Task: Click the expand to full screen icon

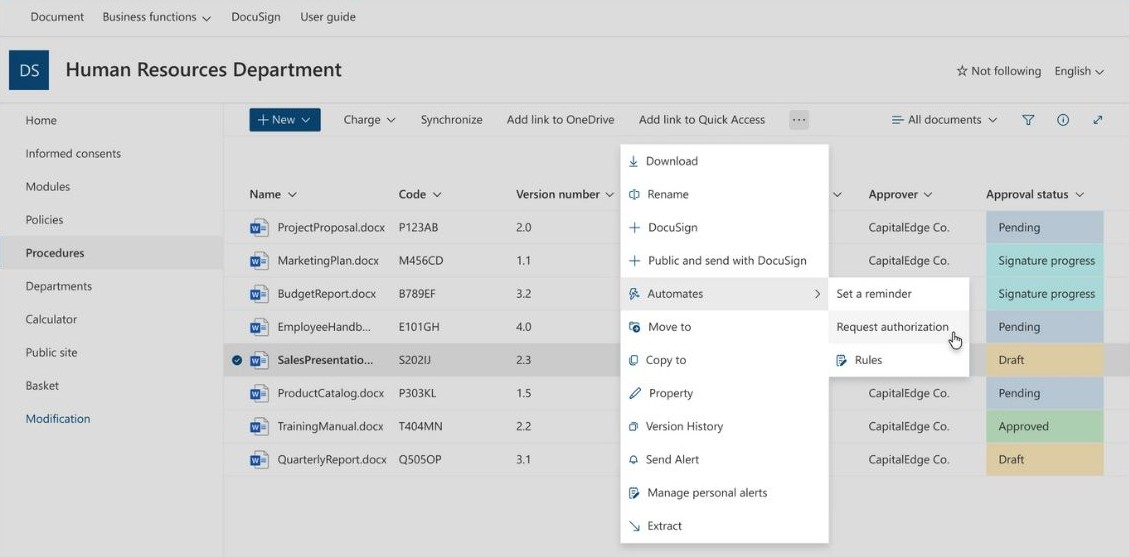Action: 1098,120
